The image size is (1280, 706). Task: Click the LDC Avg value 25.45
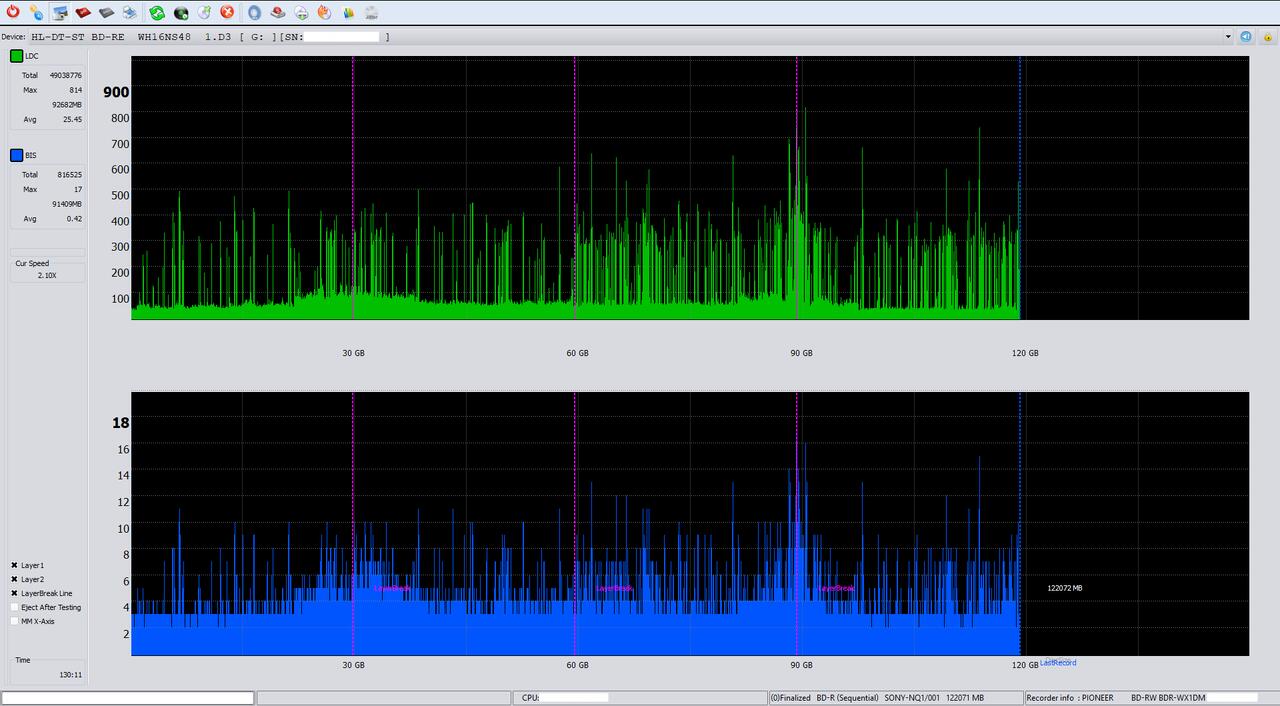click(72, 119)
